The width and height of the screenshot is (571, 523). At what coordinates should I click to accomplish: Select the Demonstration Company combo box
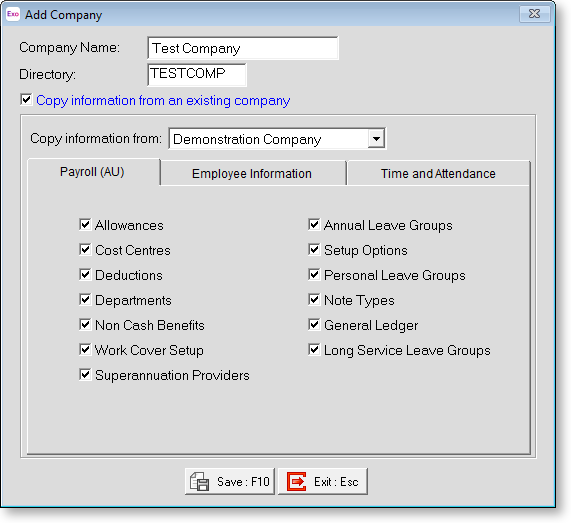[x=277, y=138]
